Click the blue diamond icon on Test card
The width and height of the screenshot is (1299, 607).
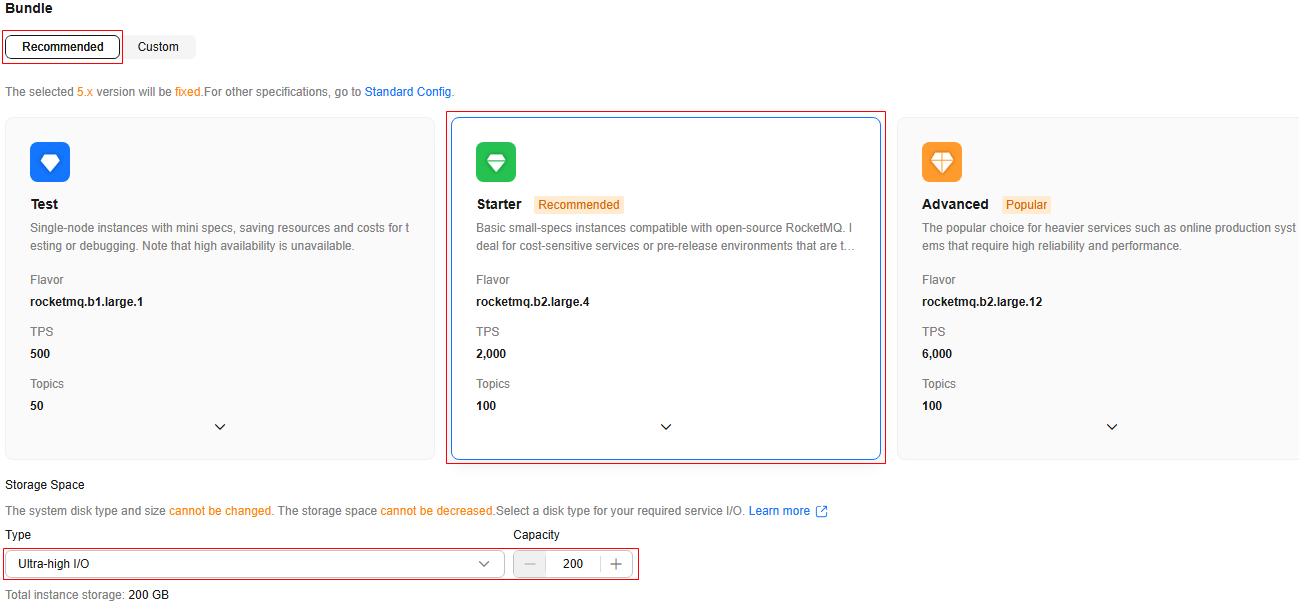pyautogui.click(x=50, y=162)
